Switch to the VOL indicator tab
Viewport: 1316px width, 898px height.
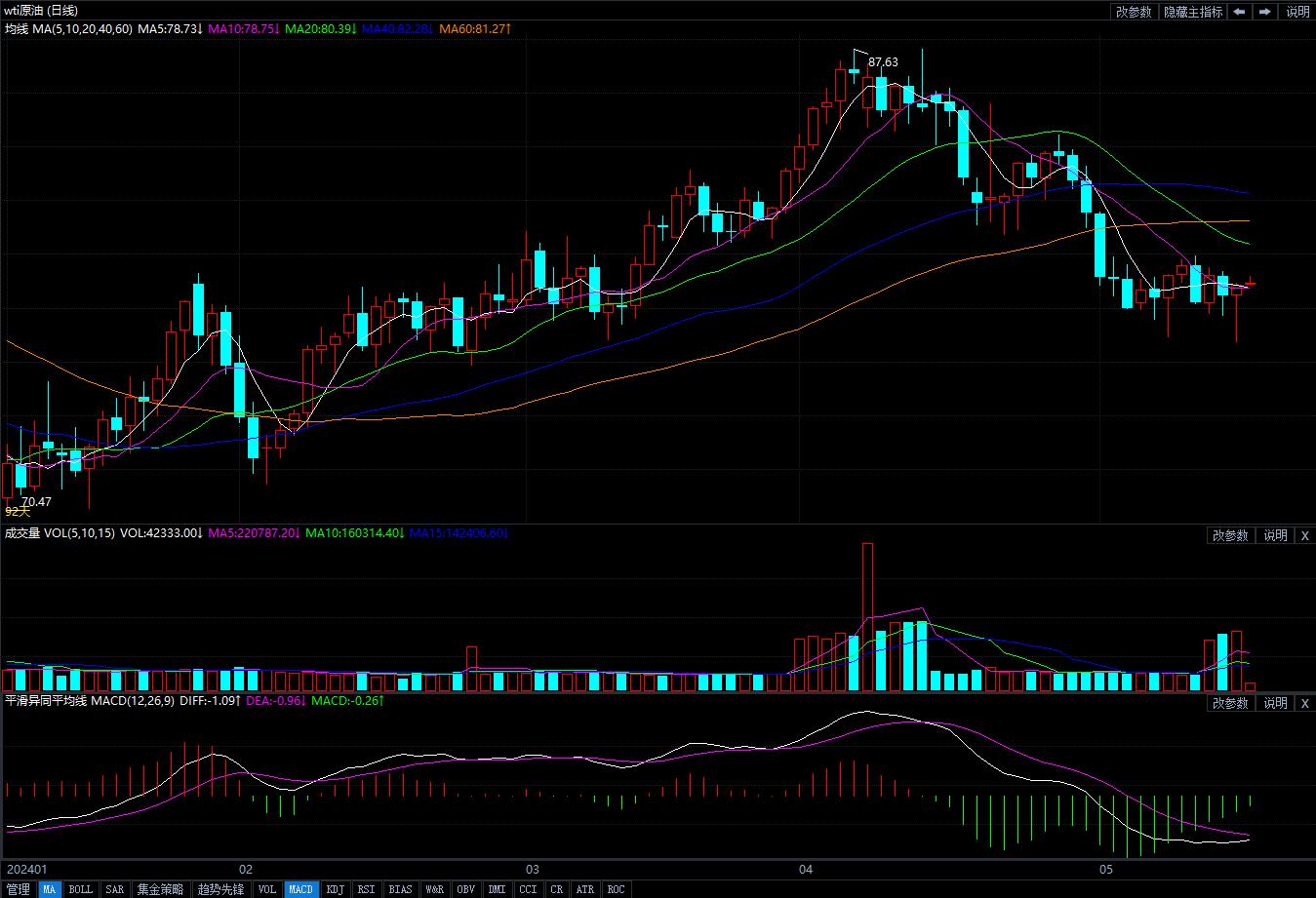pyautogui.click(x=267, y=889)
